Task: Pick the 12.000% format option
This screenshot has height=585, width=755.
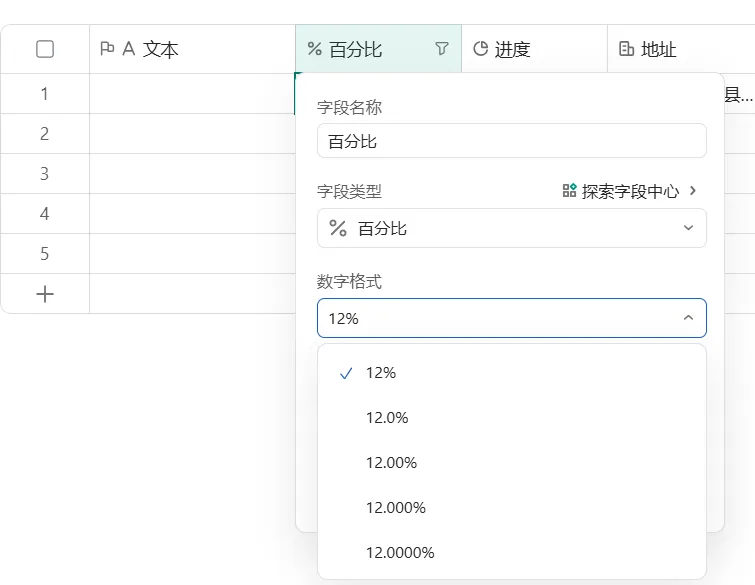Action: tap(512, 507)
